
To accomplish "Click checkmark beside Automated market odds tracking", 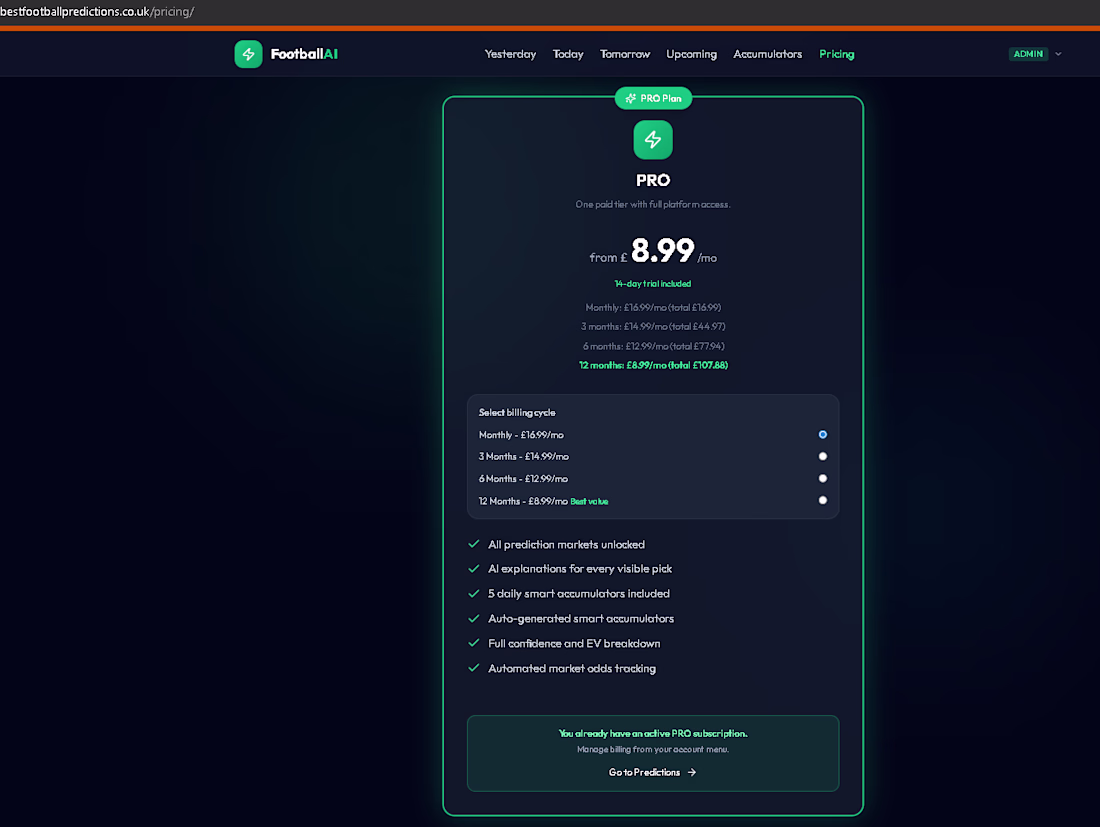I will click(474, 668).
